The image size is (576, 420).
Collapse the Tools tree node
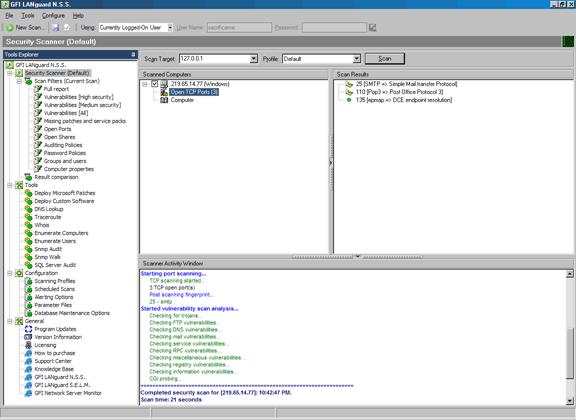(x=10, y=185)
